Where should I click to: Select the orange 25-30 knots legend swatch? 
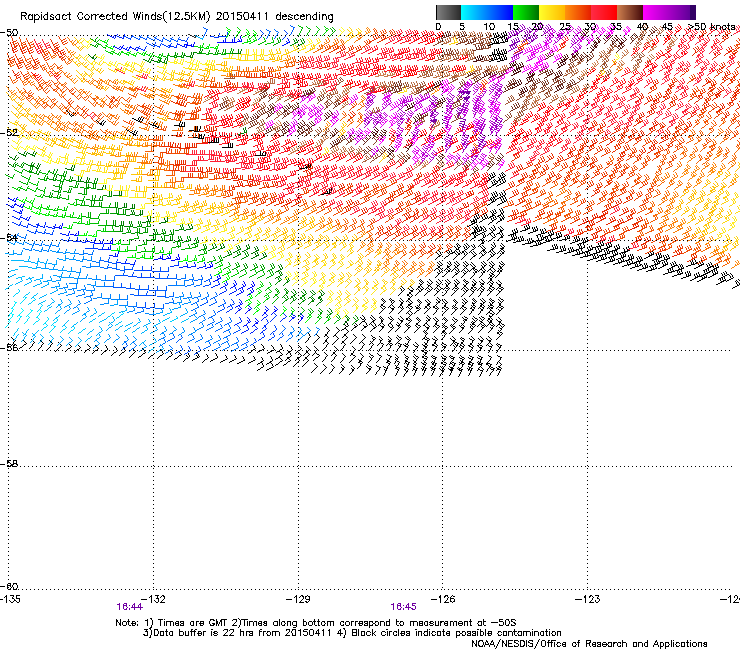[x=578, y=12]
